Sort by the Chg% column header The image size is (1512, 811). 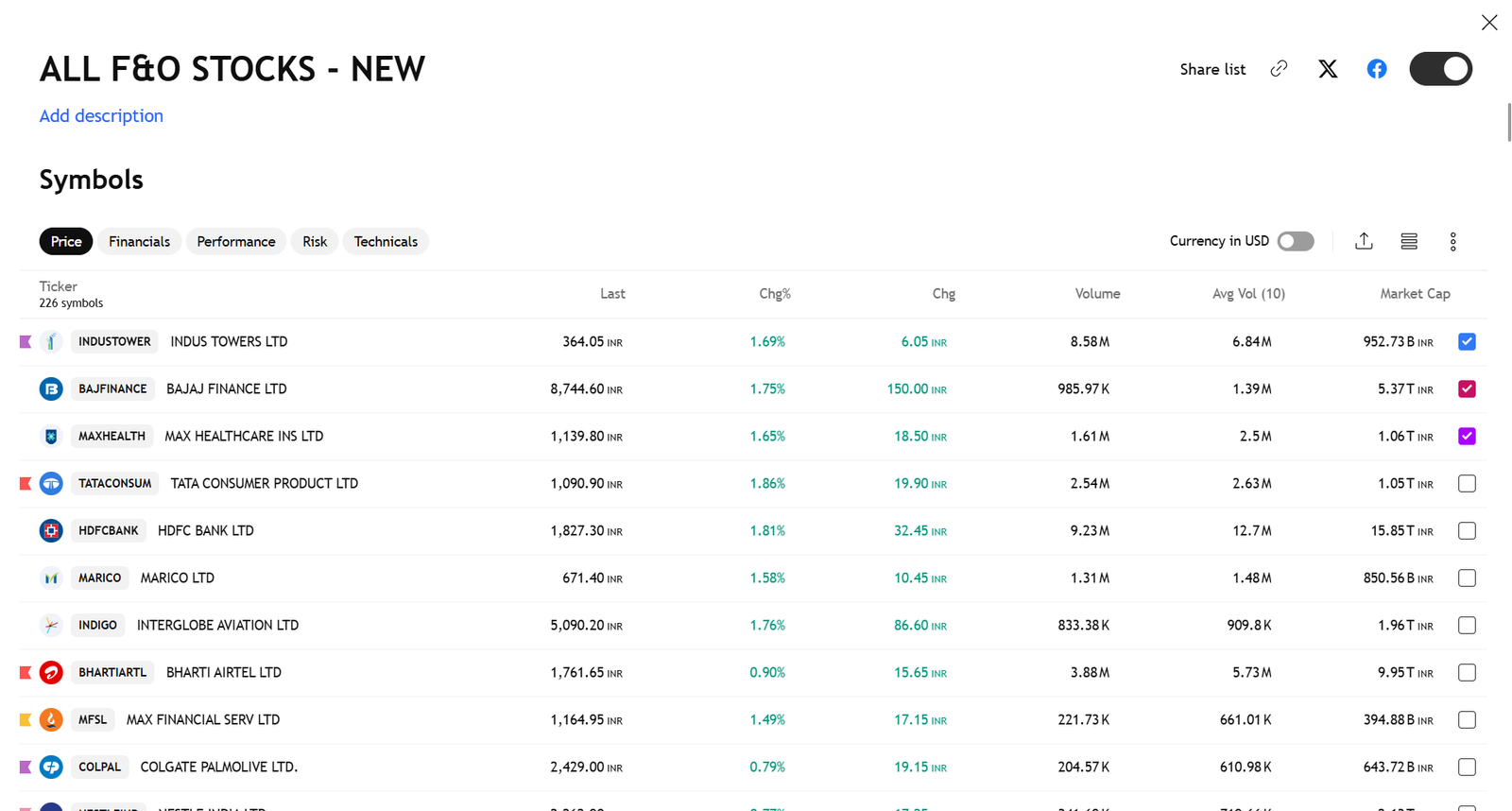(775, 294)
